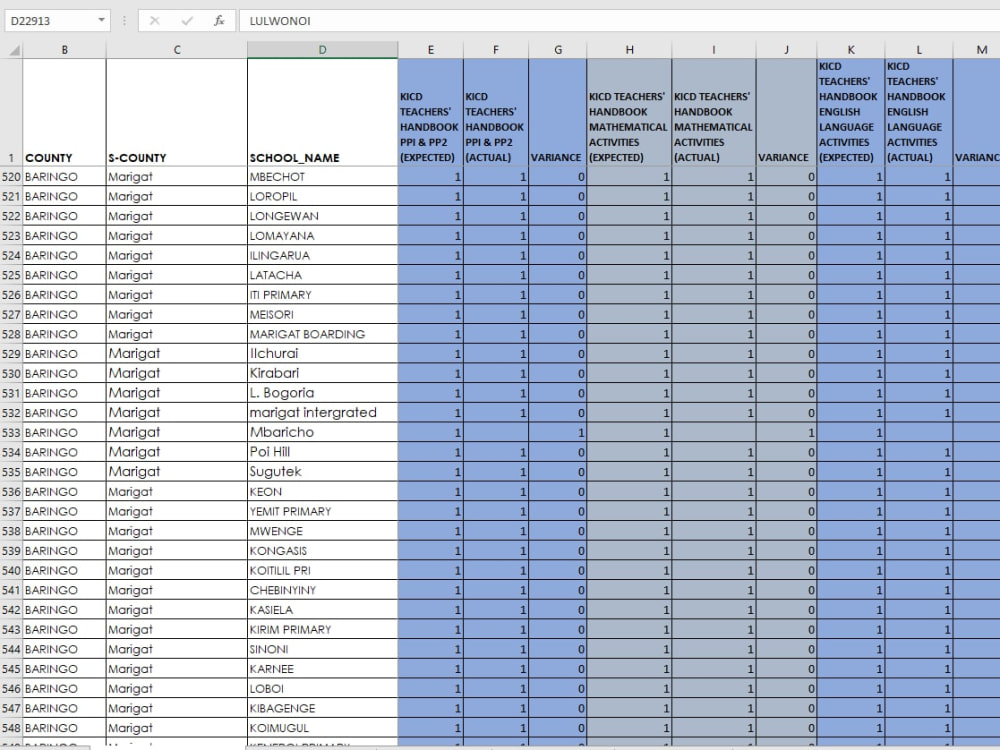Click the VARIANCE header in column G
Viewport: 1000px width, 750px height.
coord(557,112)
